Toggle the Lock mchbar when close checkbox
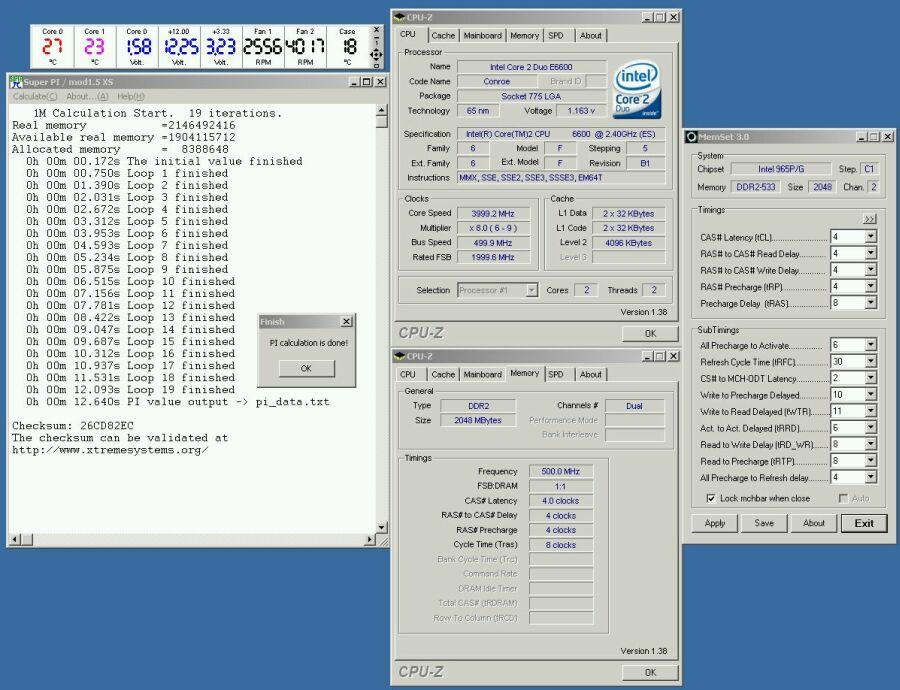Screen dimensions: 900x690 click(711, 498)
